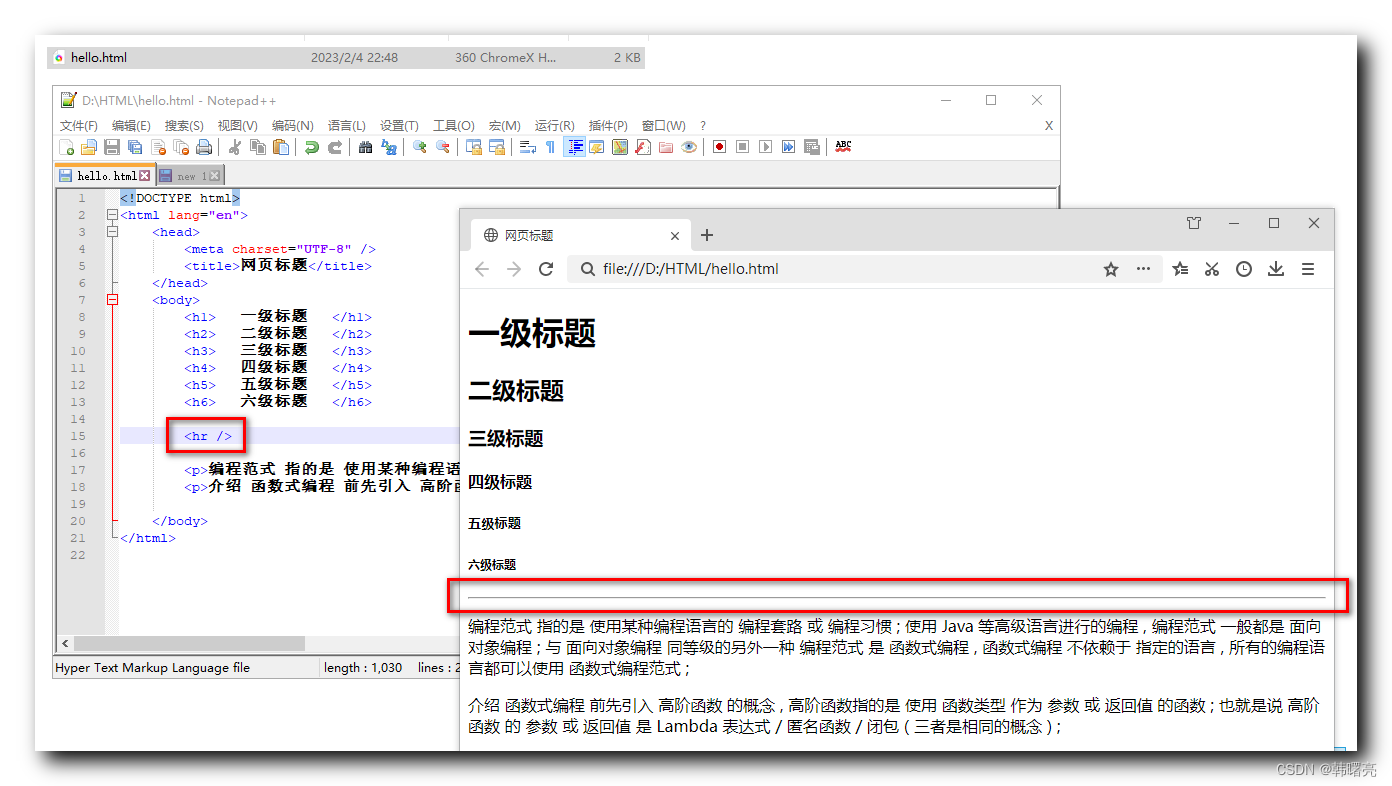Click the Document Map icon in Notepad++
Viewport: 1392px width, 786px height.
pos(620,147)
